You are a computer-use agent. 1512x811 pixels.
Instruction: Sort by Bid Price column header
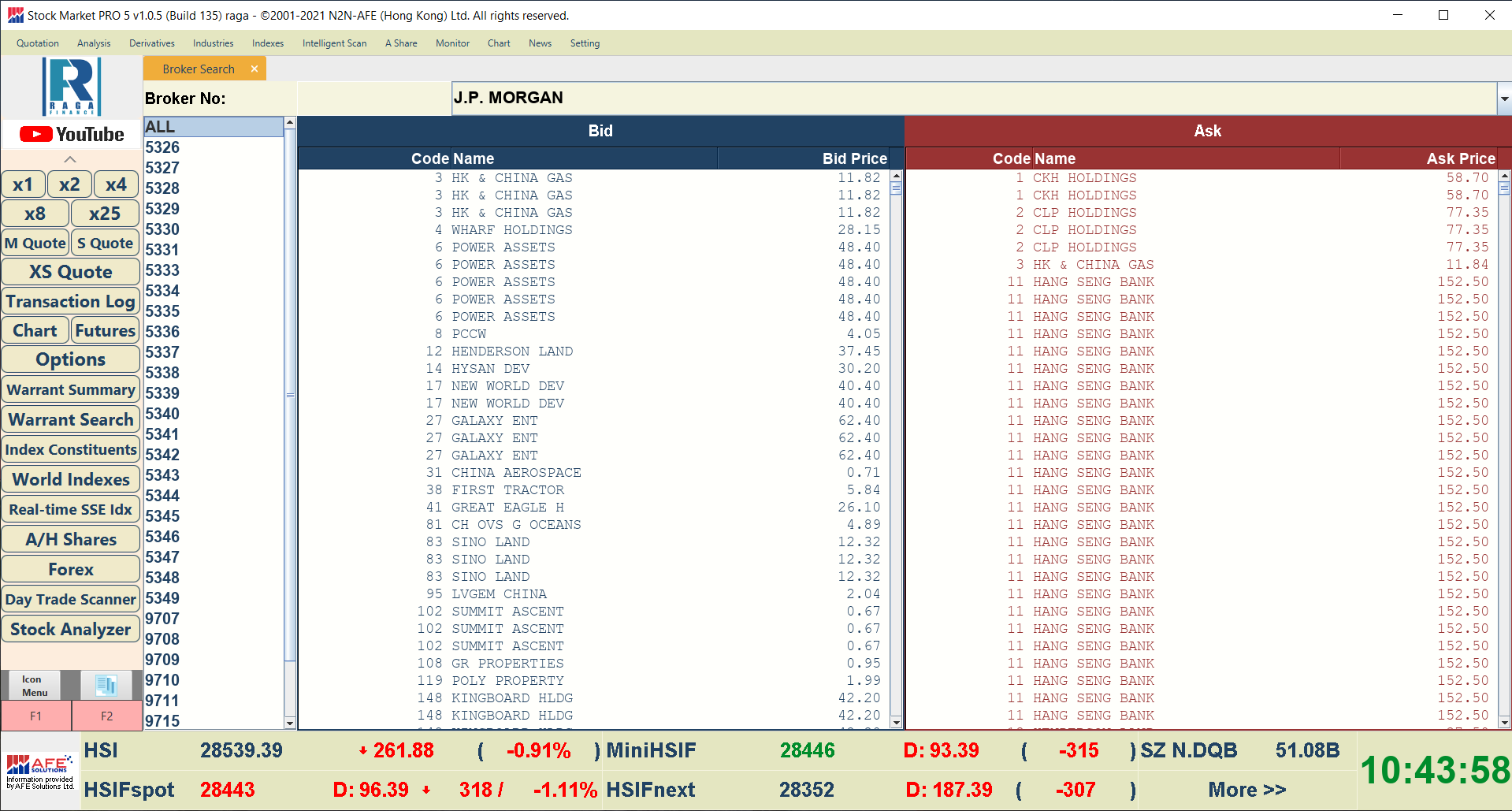(x=854, y=158)
